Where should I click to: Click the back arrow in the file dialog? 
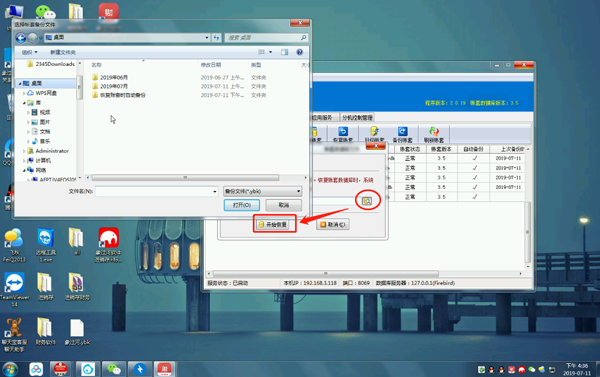(x=21, y=38)
